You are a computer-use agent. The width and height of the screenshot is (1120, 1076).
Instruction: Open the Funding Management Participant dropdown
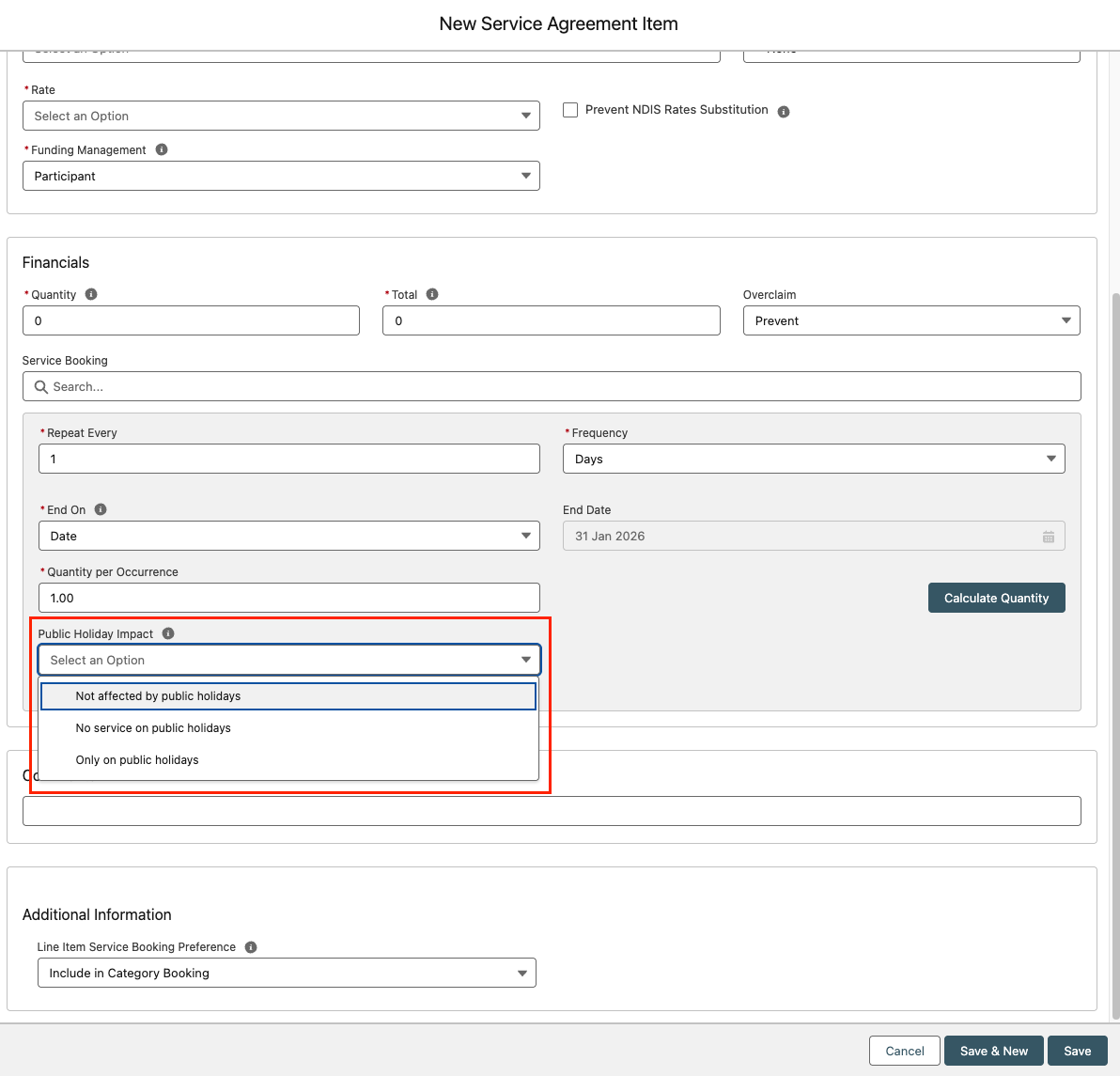click(x=281, y=176)
